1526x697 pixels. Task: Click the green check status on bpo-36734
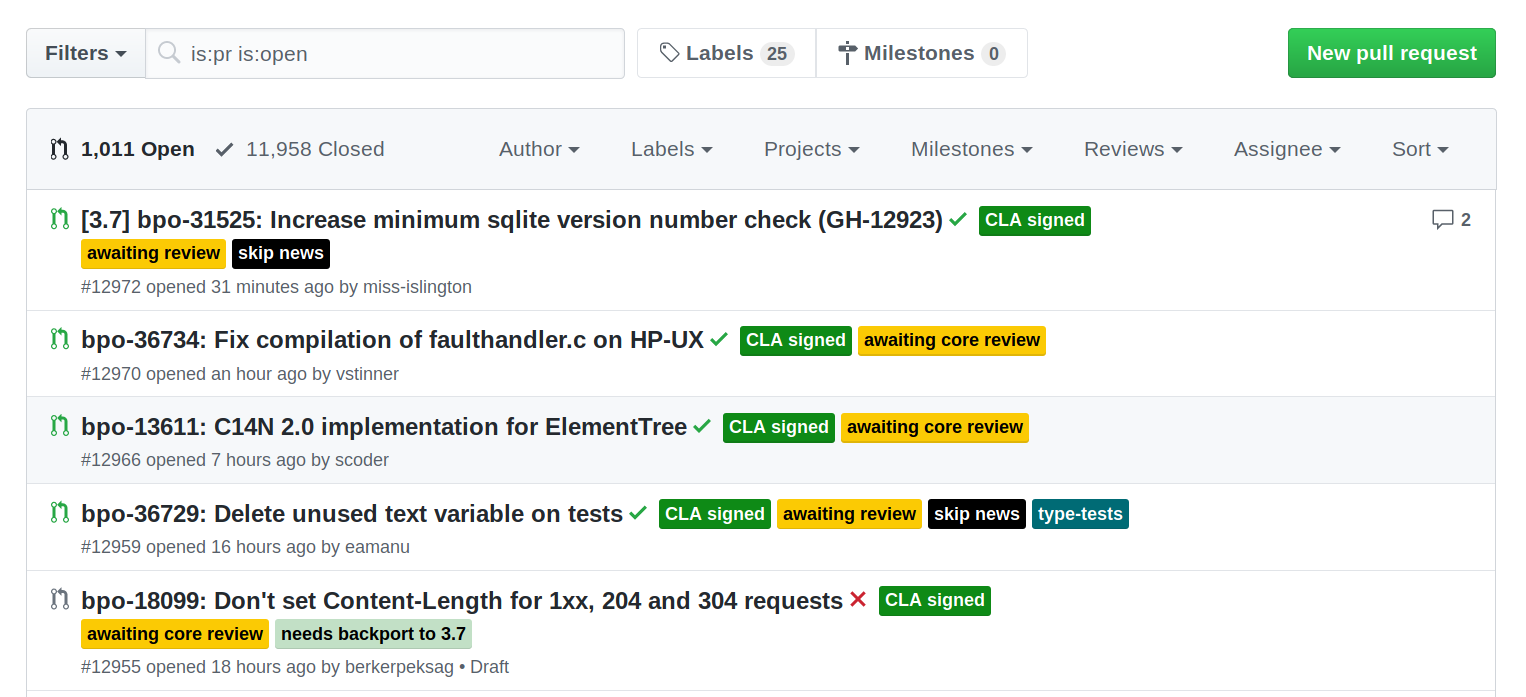pyautogui.click(x=719, y=340)
